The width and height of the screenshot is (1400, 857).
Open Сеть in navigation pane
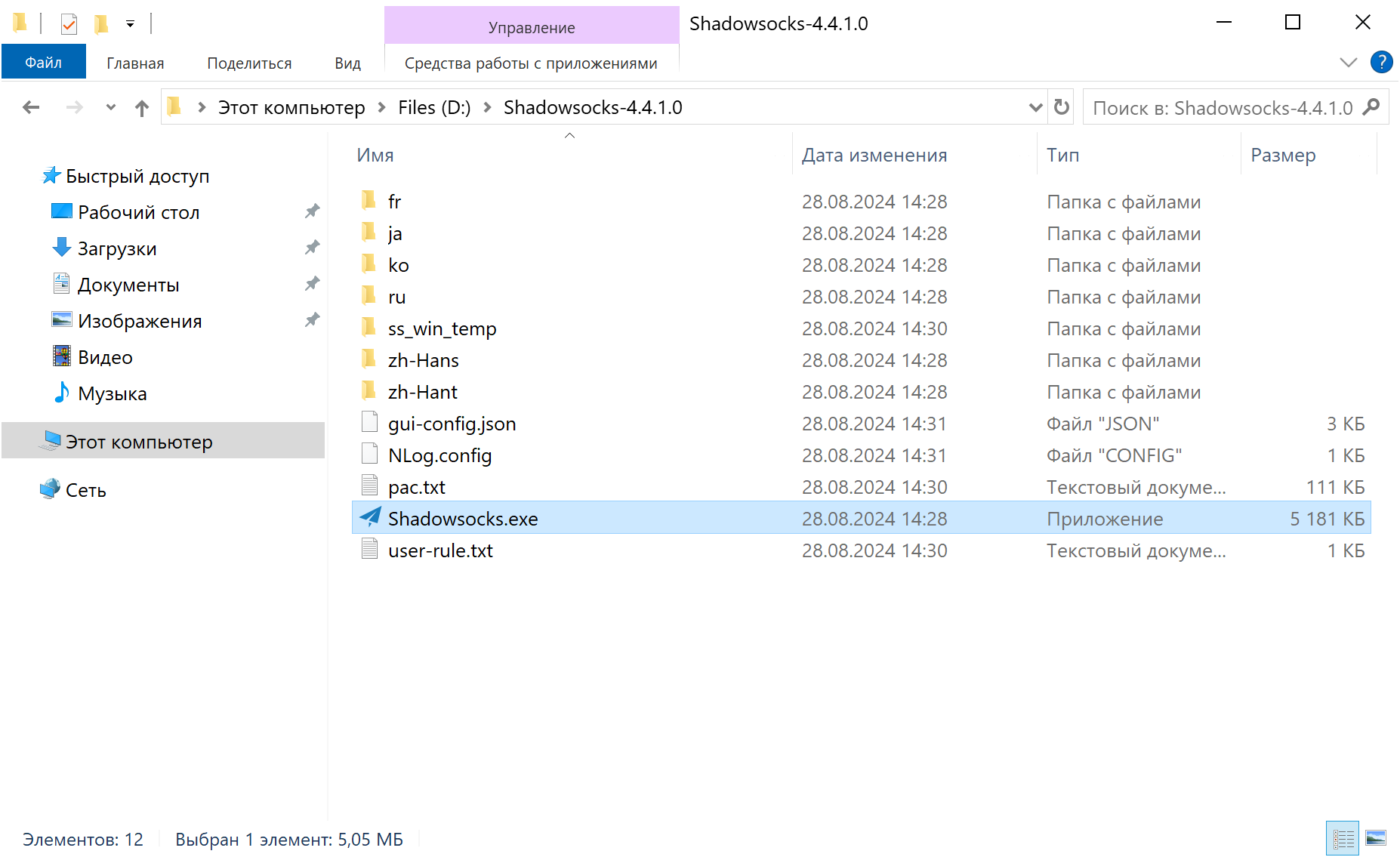click(85, 489)
